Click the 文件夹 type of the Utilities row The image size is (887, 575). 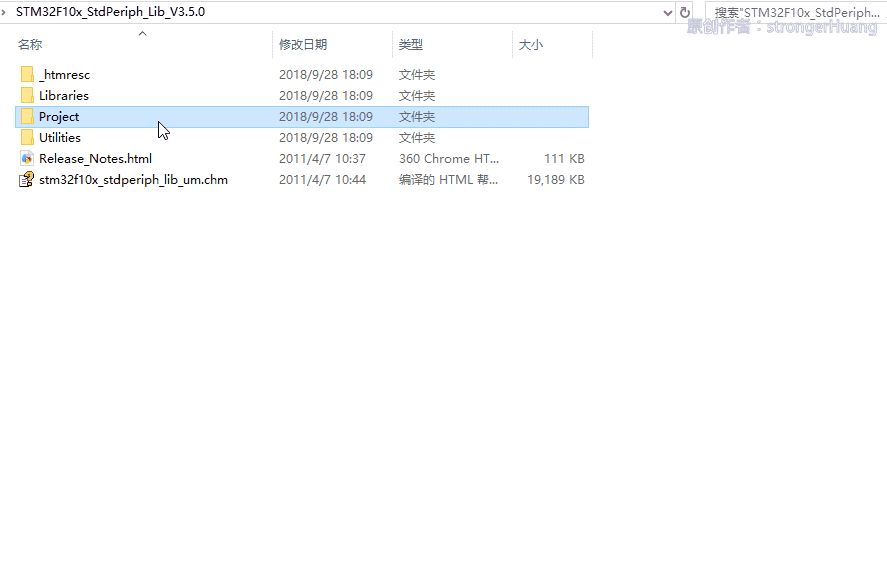tap(417, 138)
